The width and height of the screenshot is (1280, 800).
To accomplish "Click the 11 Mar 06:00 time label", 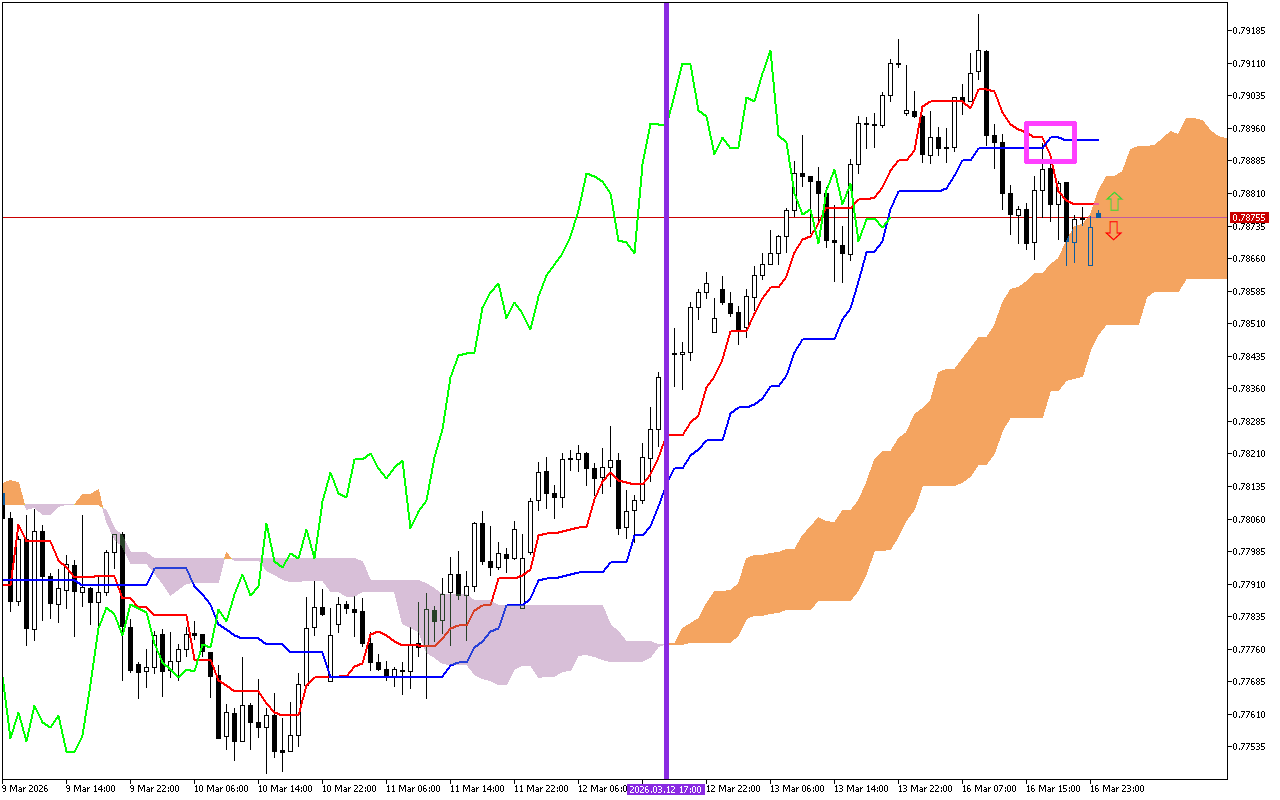I will pyautogui.click(x=414, y=789).
